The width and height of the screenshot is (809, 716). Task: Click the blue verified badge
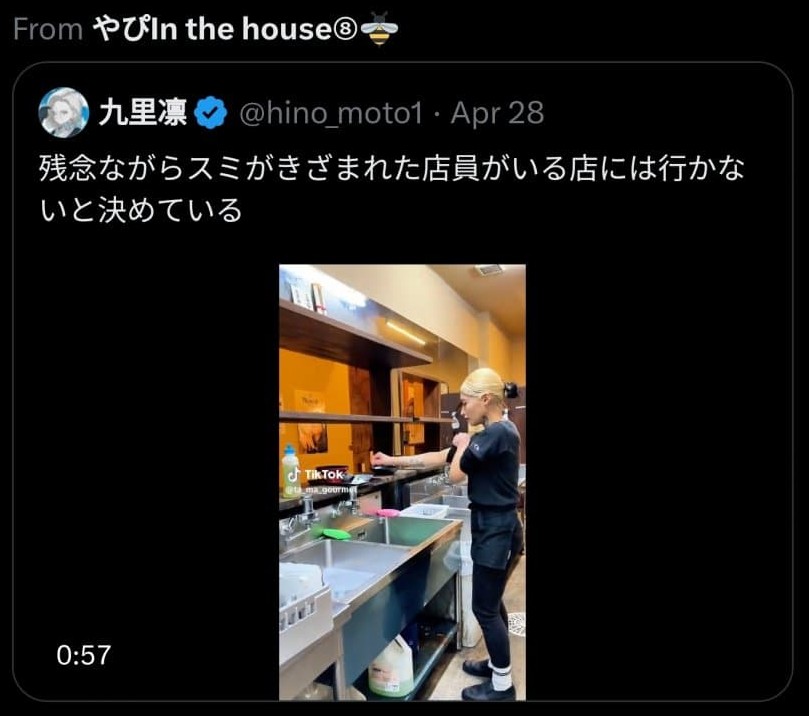click(211, 113)
